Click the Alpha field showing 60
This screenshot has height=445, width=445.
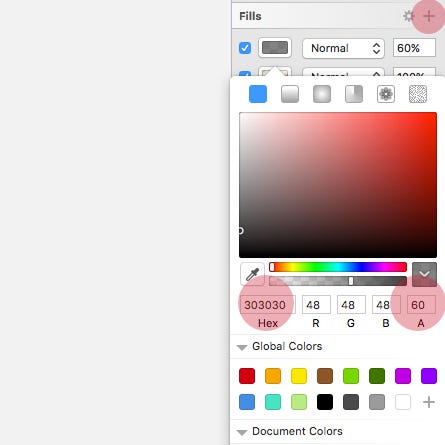pyautogui.click(x=421, y=305)
